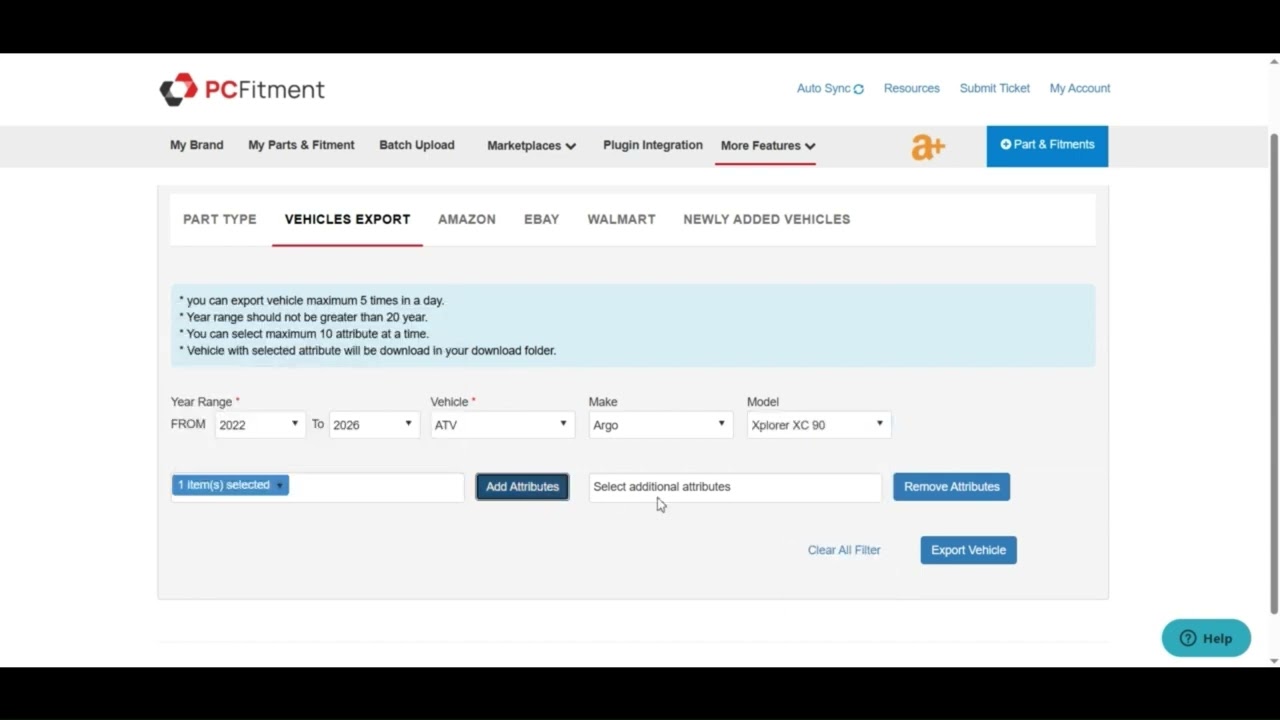This screenshot has width=1280, height=720.
Task: Click the scrollbar up arrow
Action: [x=1274, y=60]
